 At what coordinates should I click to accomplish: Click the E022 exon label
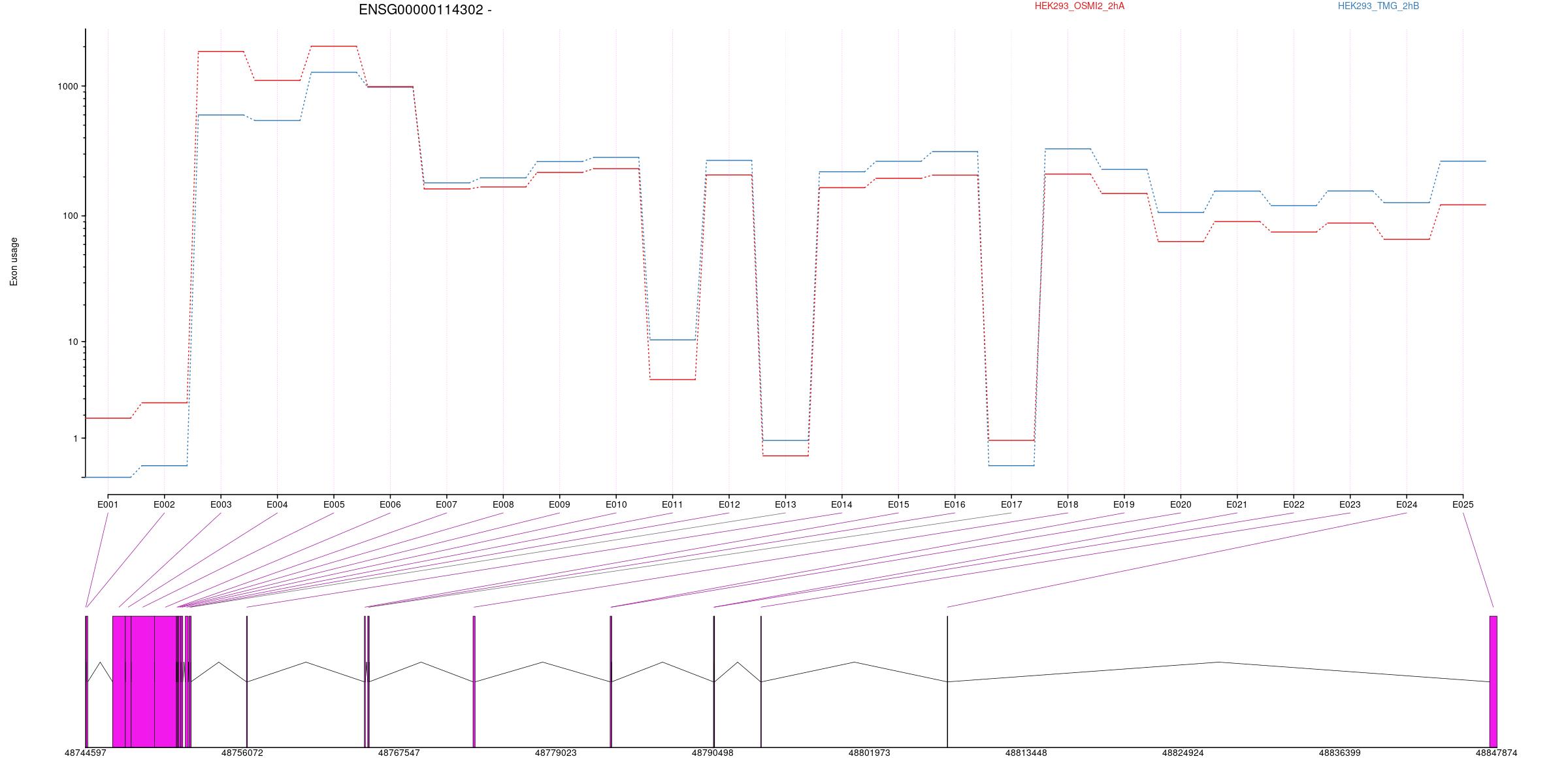pos(1294,504)
